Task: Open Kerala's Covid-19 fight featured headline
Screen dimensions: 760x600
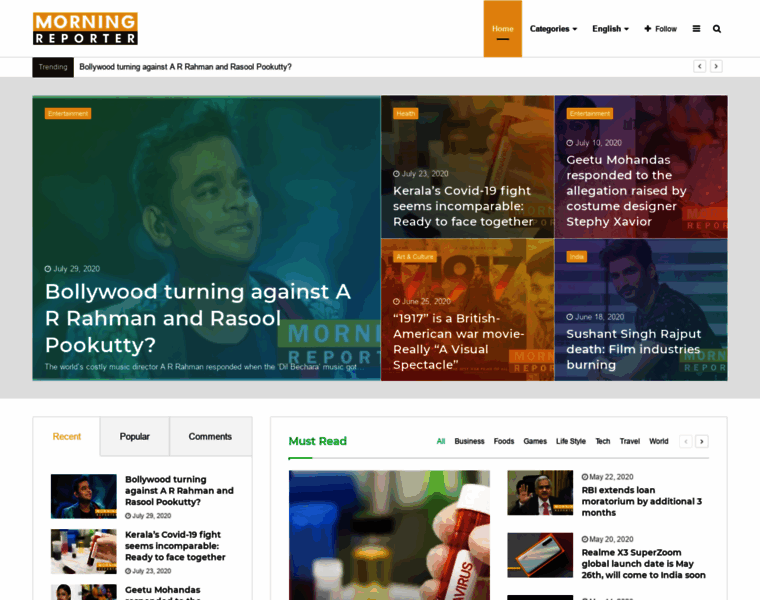Action: 463,206
